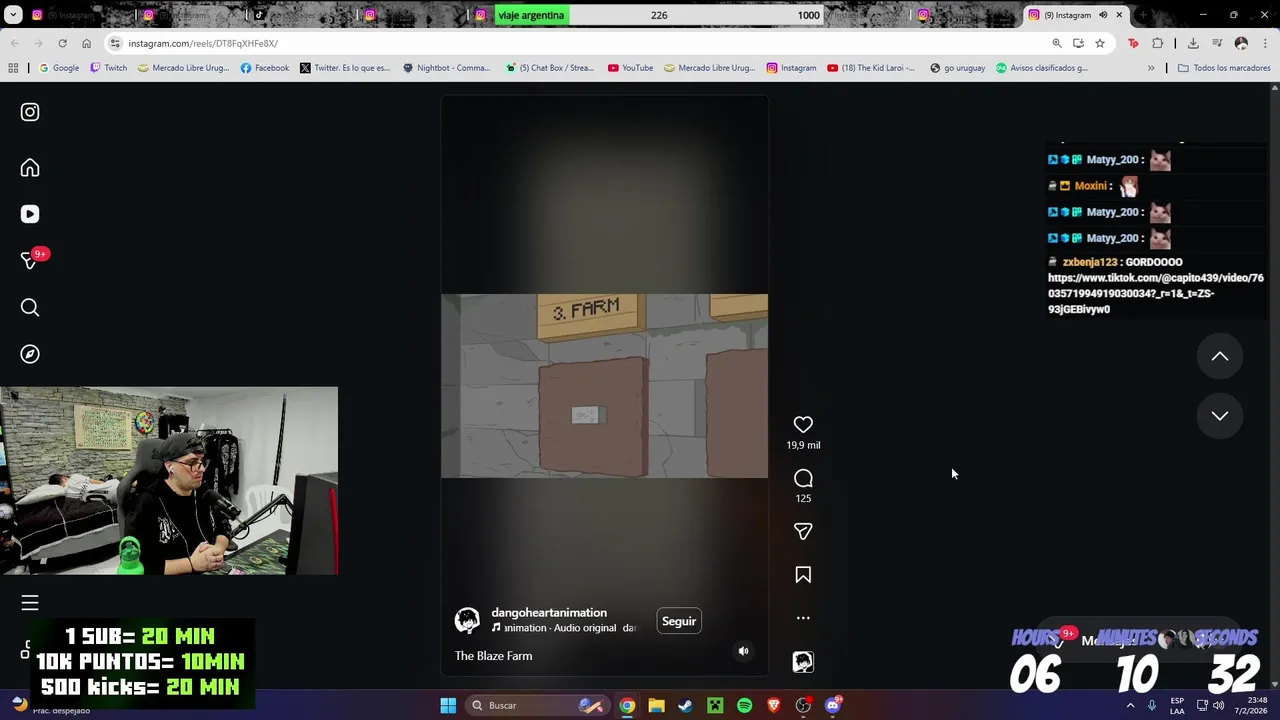Open the Google apps grid in the bookmarks bar
This screenshot has height=720, width=1280.
point(13,68)
